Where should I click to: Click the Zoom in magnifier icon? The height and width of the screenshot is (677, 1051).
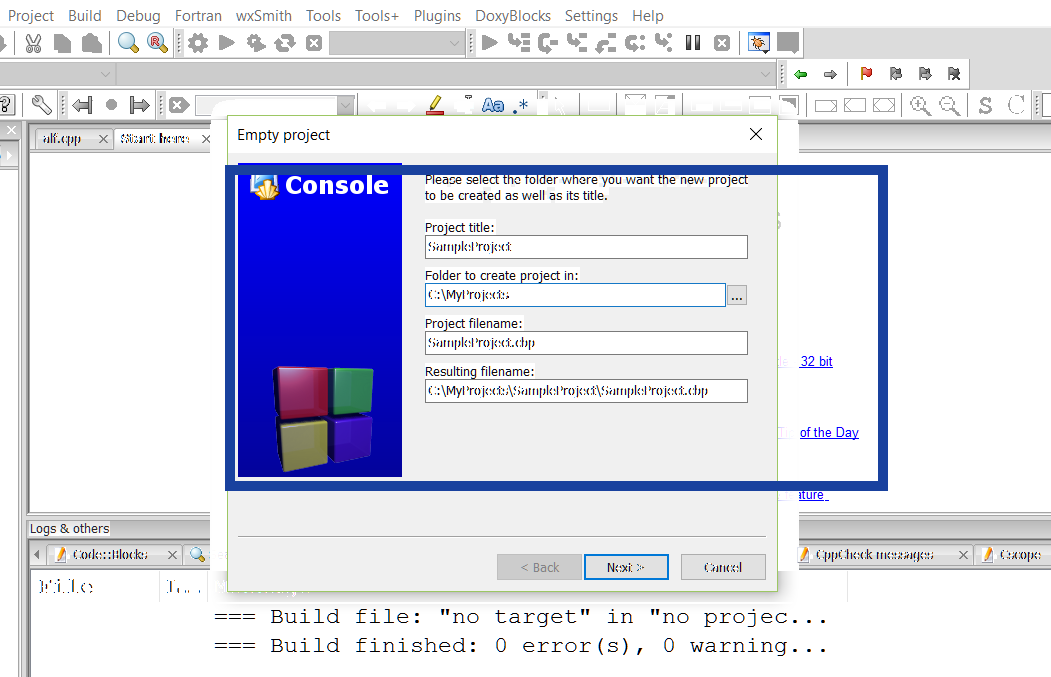(919, 105)
